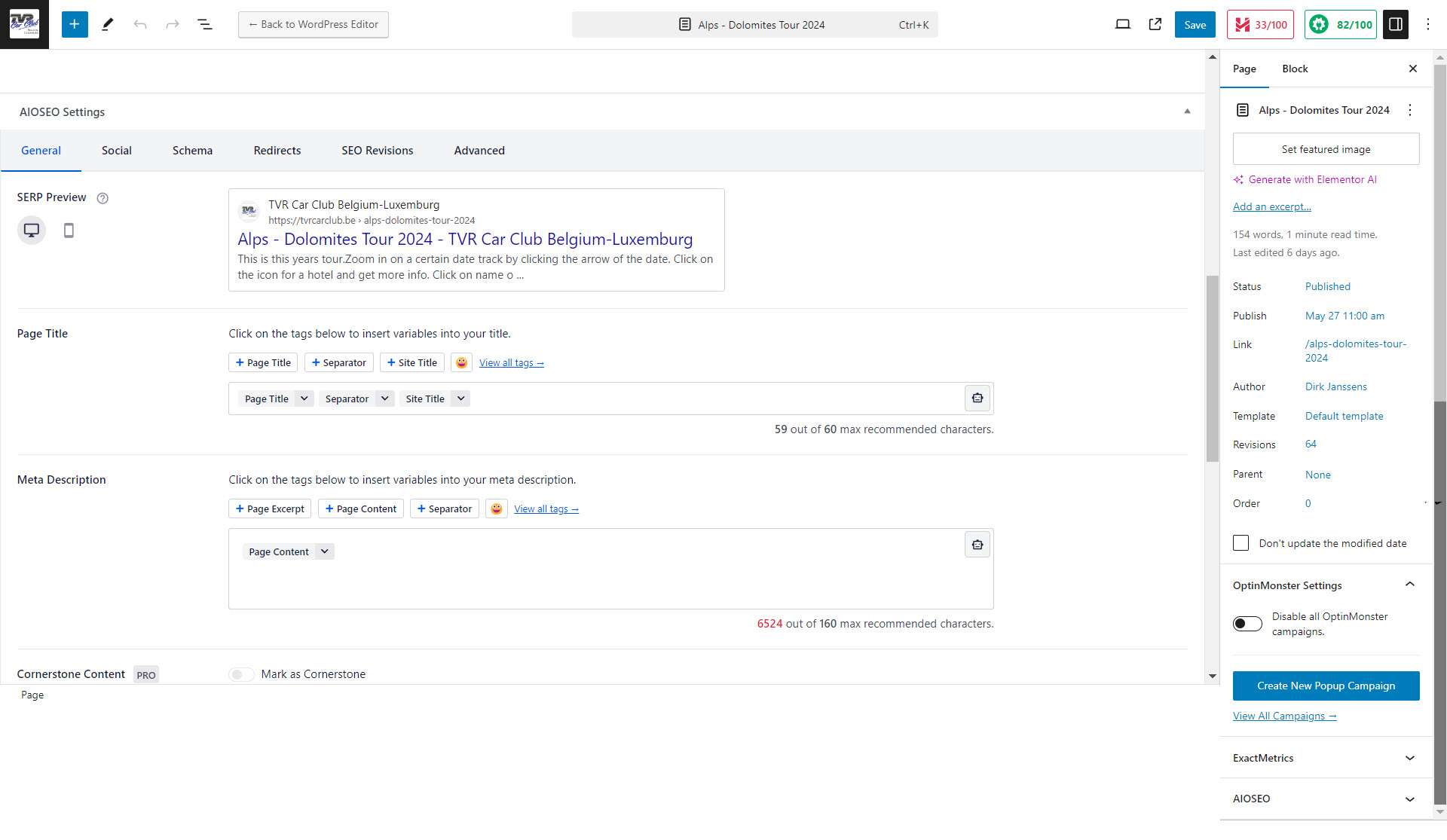This screenshot has width=1447, height=840.
Task: Click Back to WordPress Editor button
Action: [314, 25]
